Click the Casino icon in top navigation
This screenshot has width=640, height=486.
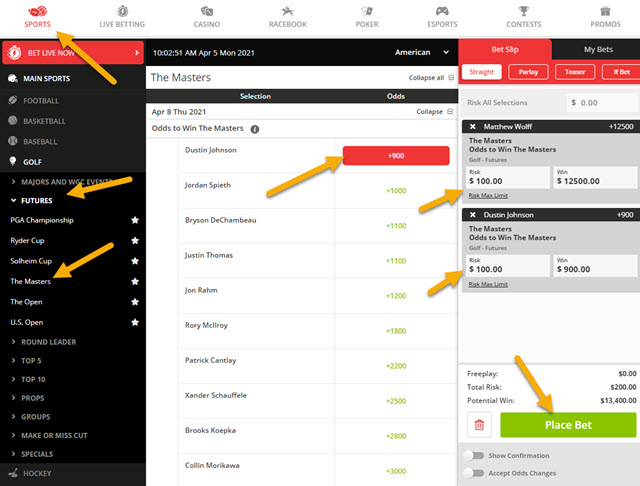pyautogui.click(x=205, y=11)
